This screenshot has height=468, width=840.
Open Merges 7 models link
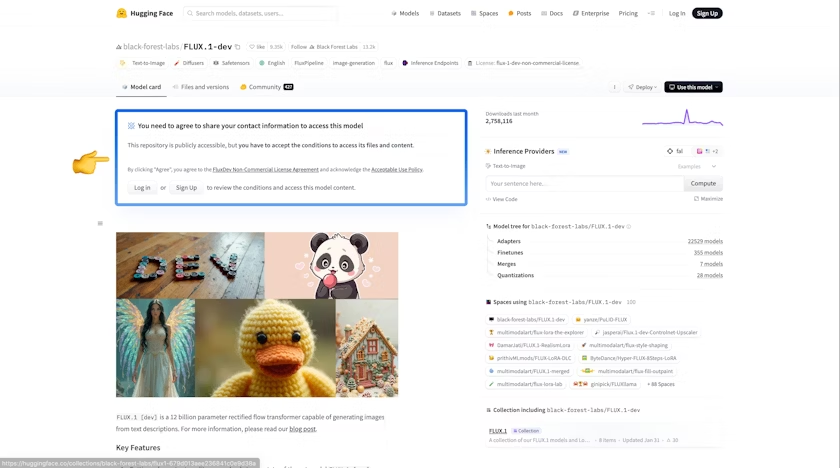click(711, 265)
